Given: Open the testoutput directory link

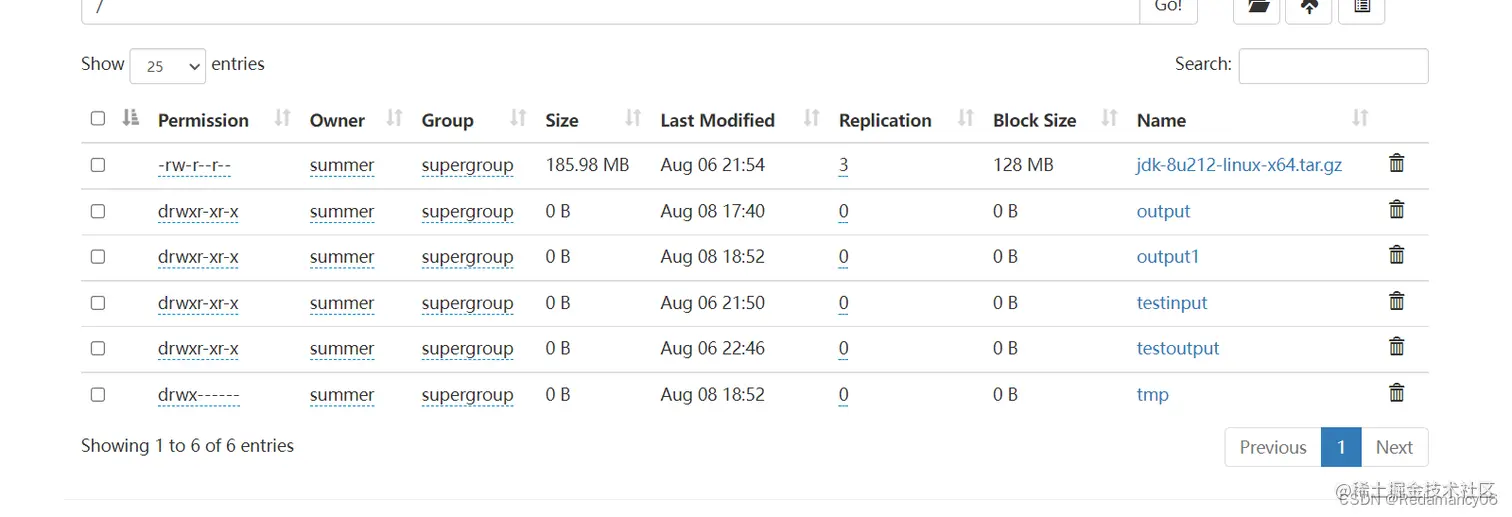Looking at the screenshot, I should (x=1178, y=349).
